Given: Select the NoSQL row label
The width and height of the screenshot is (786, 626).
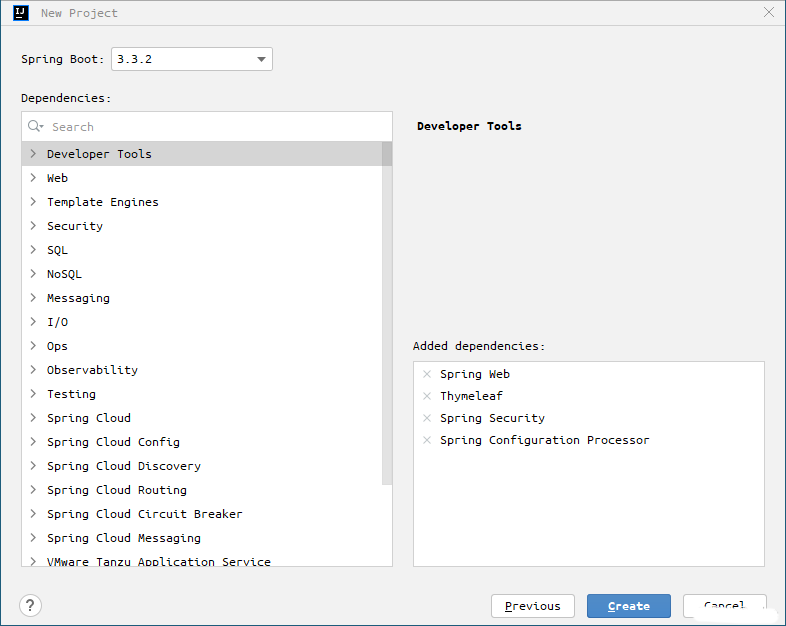Looking at the screenshot, I should 64,274.
